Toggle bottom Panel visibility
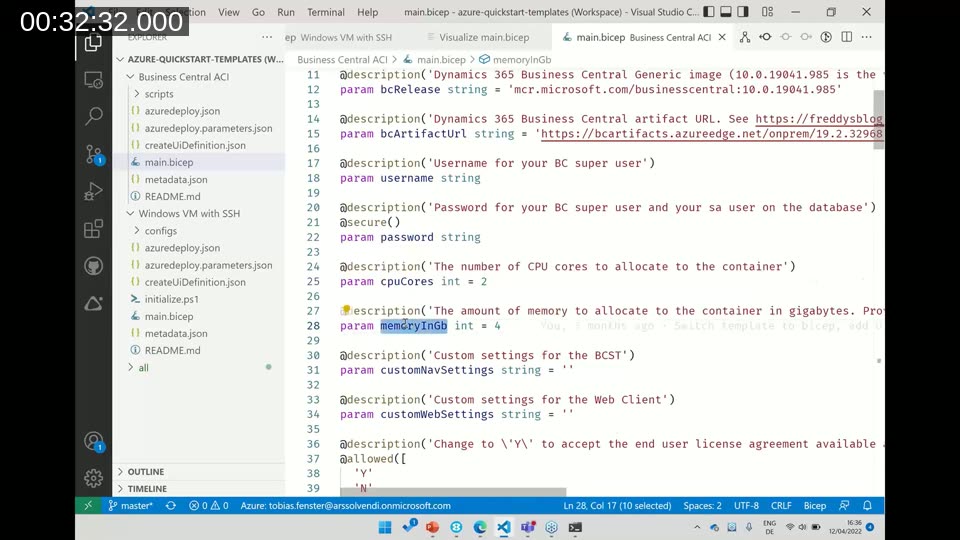The height and width of the screenshot is (540, 960). [726, 12]
